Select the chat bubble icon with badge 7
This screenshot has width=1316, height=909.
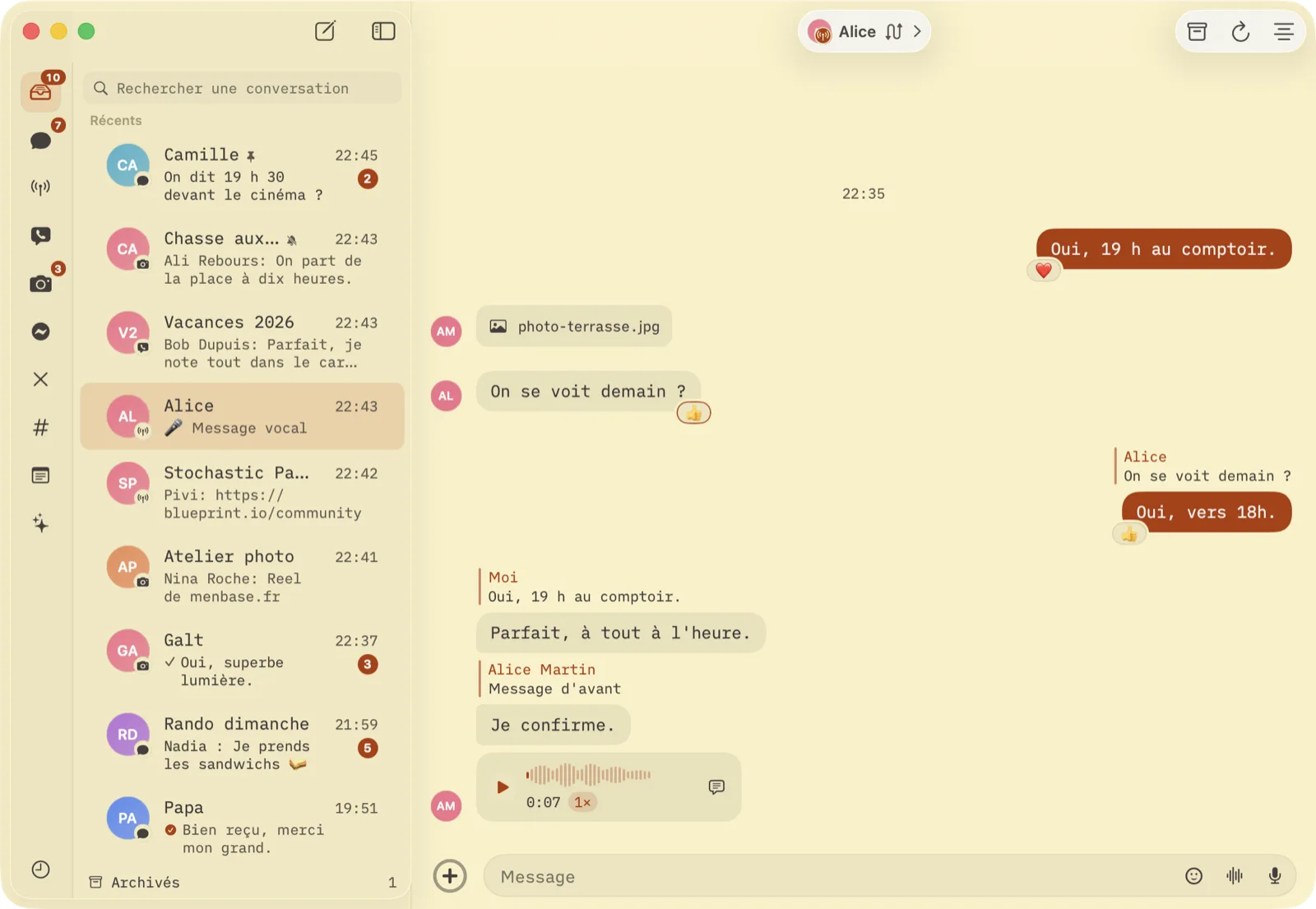tap(40, 140)
